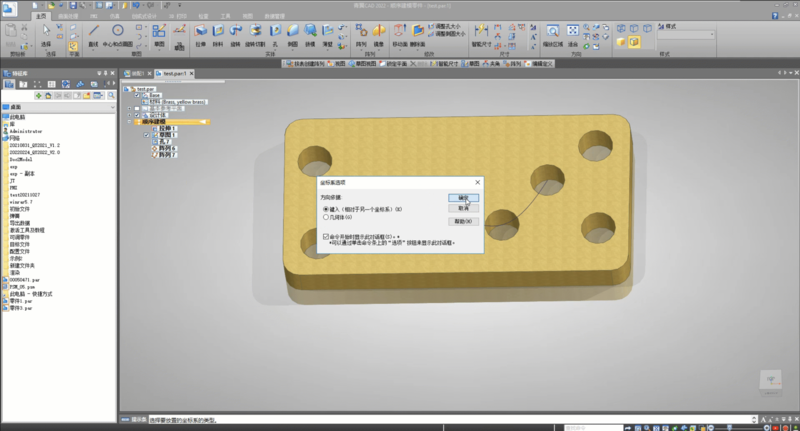Screen dimensions: 800x431
Task: Open the 桌面 folder location dropdown
Action: tap(111, 106)
